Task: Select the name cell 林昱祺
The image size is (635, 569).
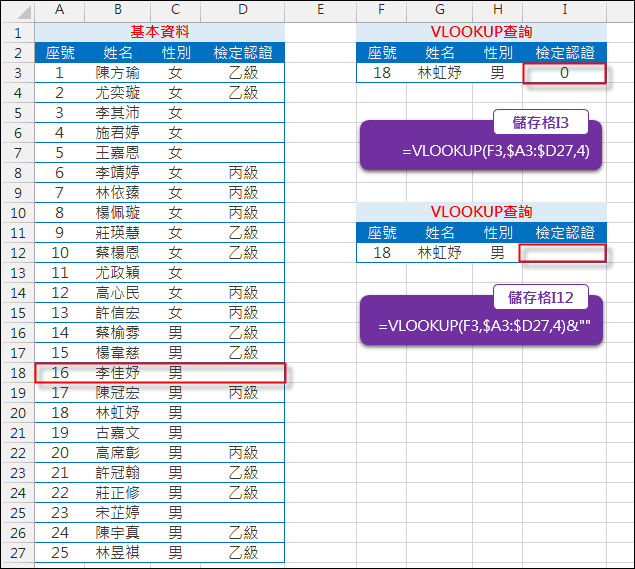Action: (x=117, y=553)
